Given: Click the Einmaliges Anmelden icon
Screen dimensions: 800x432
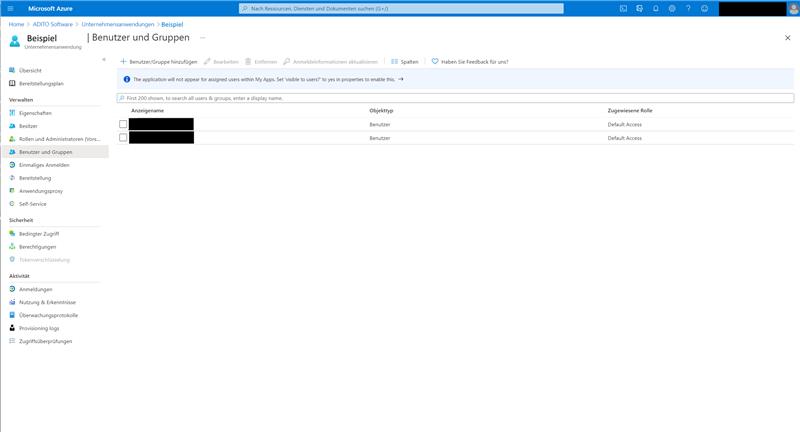Looking at the screenshot, I should click(12, 165).
